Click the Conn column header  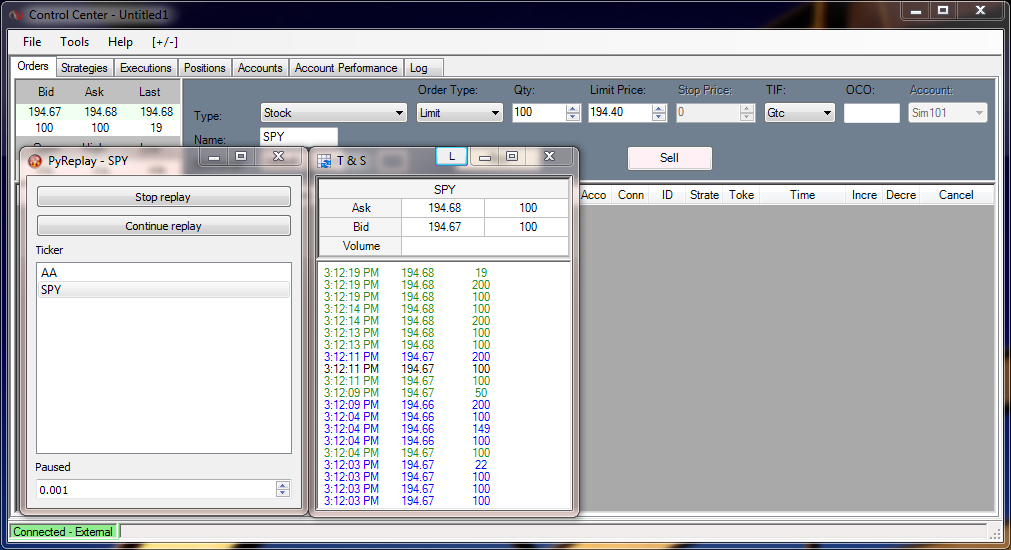[631, 195]
